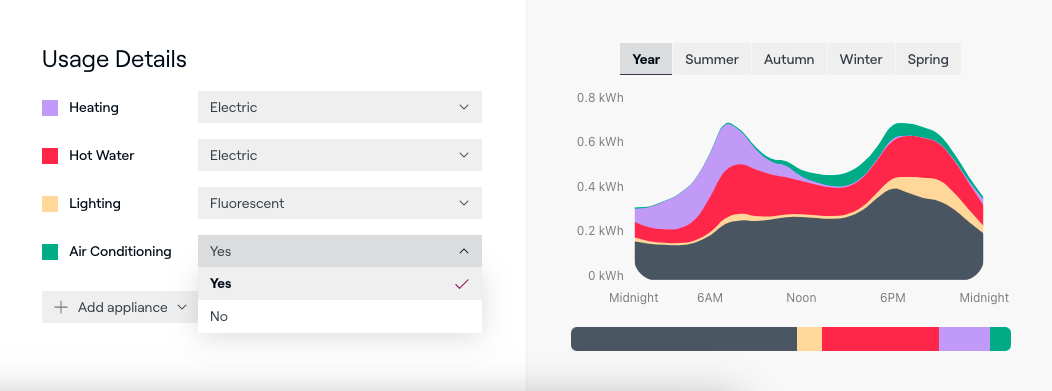Screen dimensions: 1052x391
Task: Click the dark gray segment of usage bar
Action: click(684, 339)
